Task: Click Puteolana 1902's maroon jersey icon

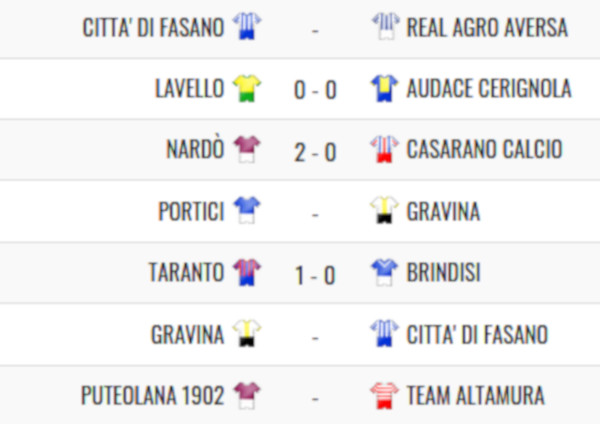Action: pos(247,395)
